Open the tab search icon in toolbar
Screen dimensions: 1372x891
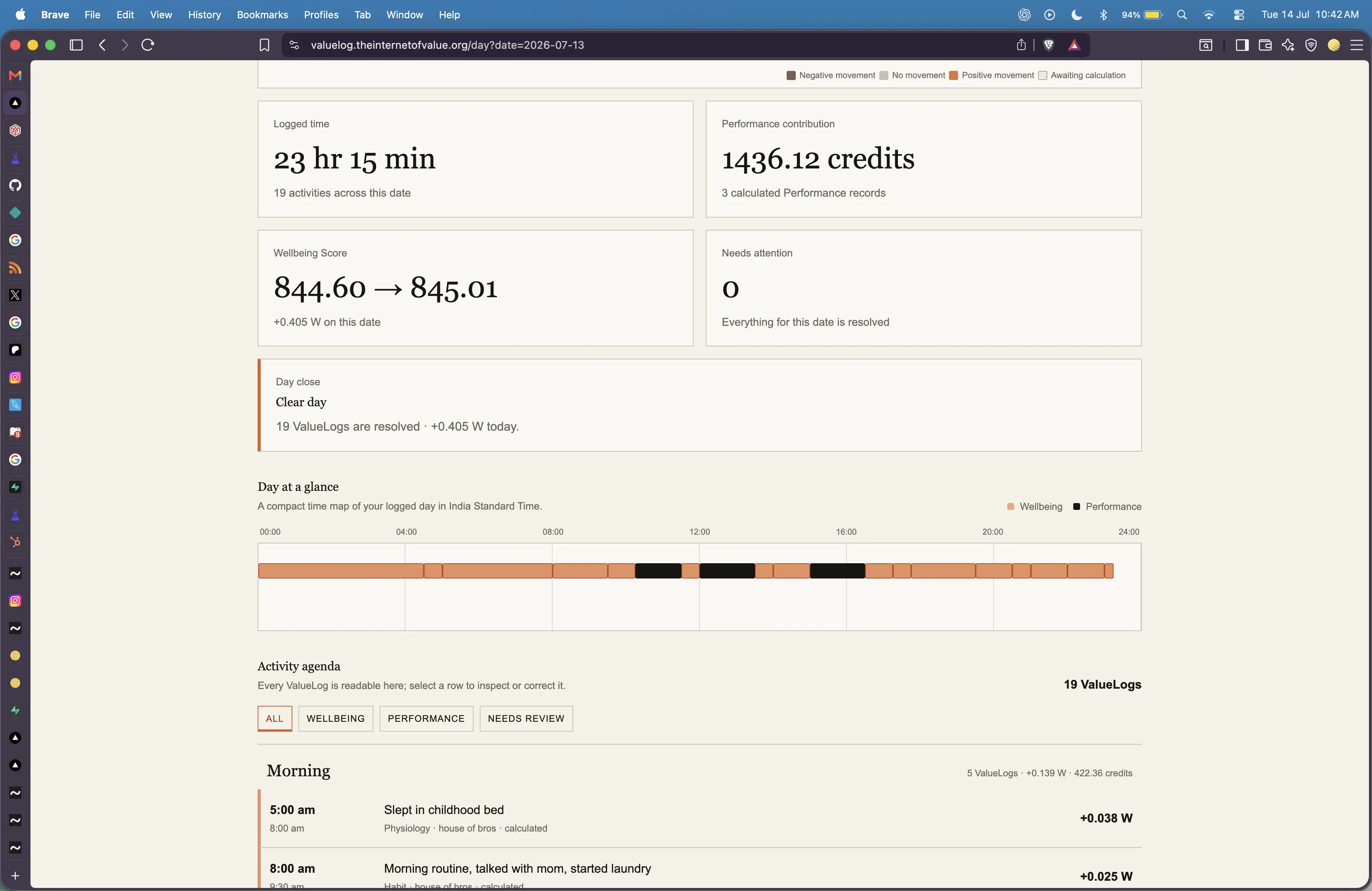[x=1205, y=45]
